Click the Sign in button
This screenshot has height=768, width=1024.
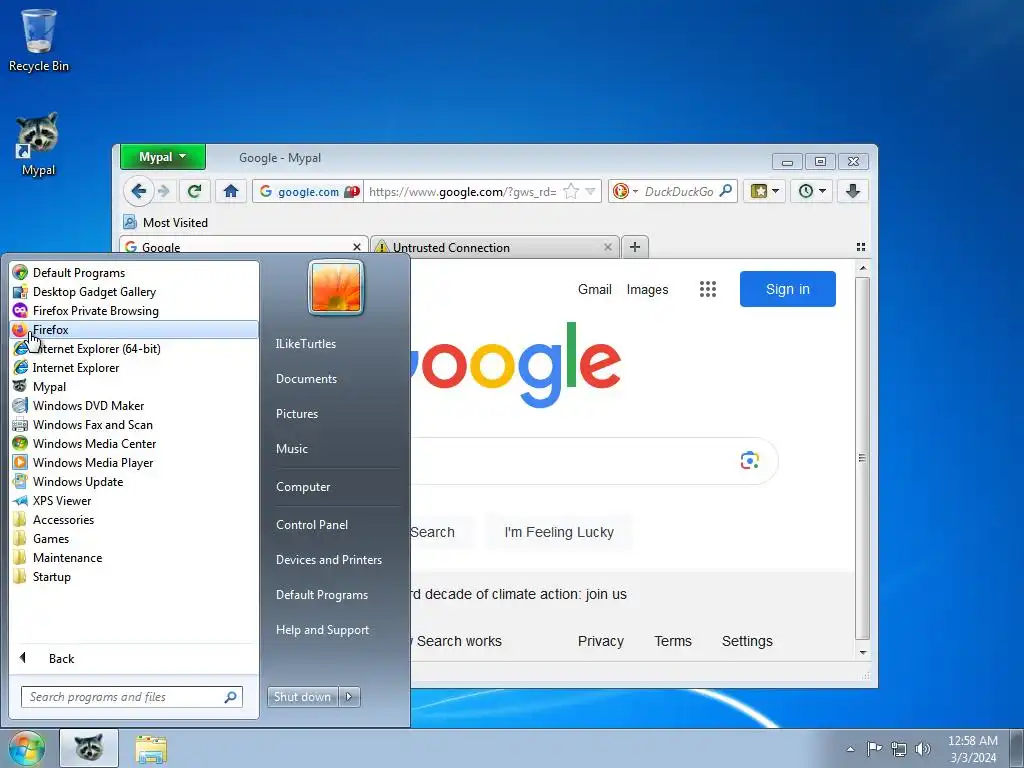788,289
